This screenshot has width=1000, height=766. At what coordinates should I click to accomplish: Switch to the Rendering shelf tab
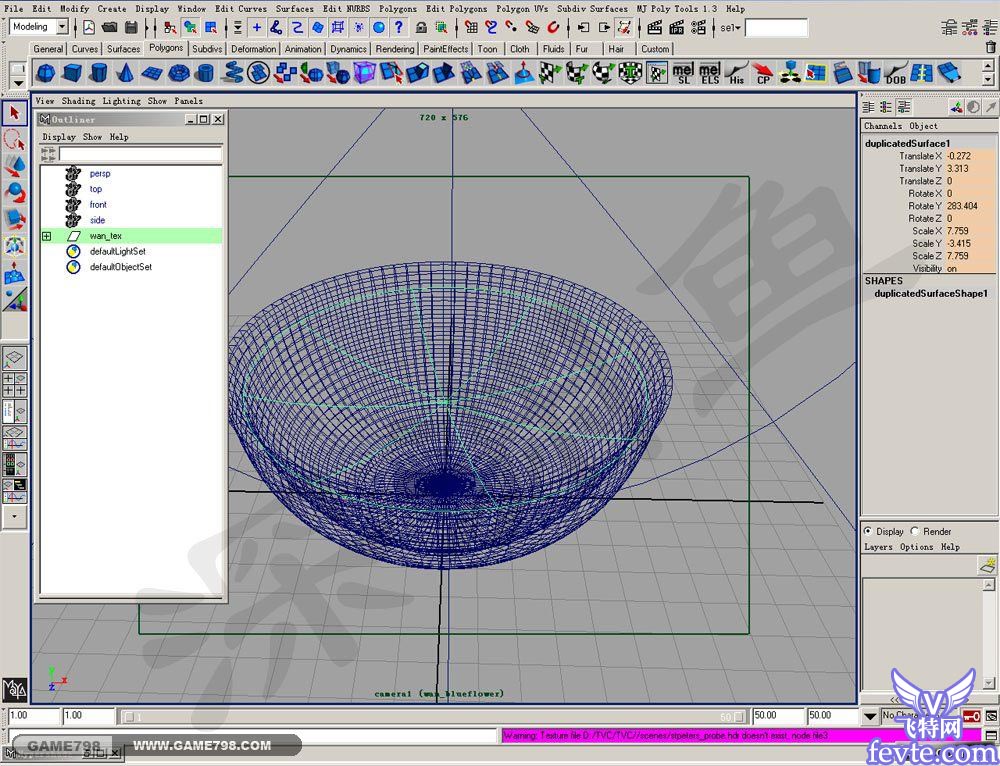394,48
